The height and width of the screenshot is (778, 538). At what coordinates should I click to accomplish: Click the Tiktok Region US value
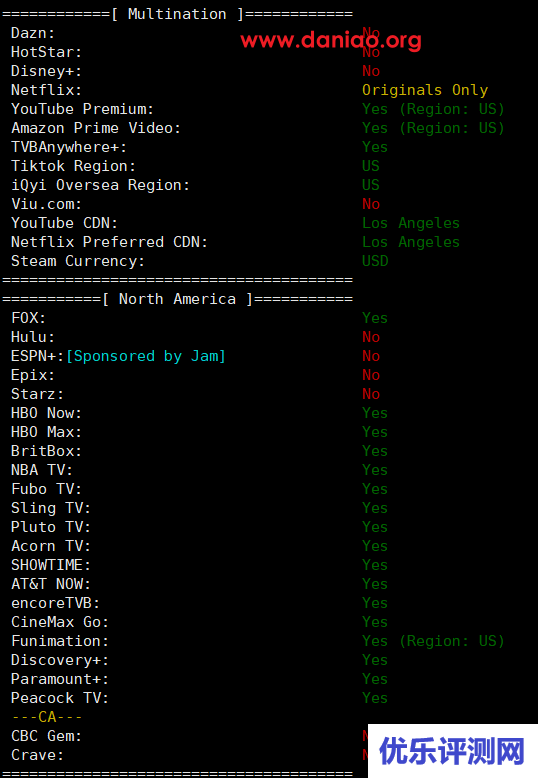click(371, 166)
